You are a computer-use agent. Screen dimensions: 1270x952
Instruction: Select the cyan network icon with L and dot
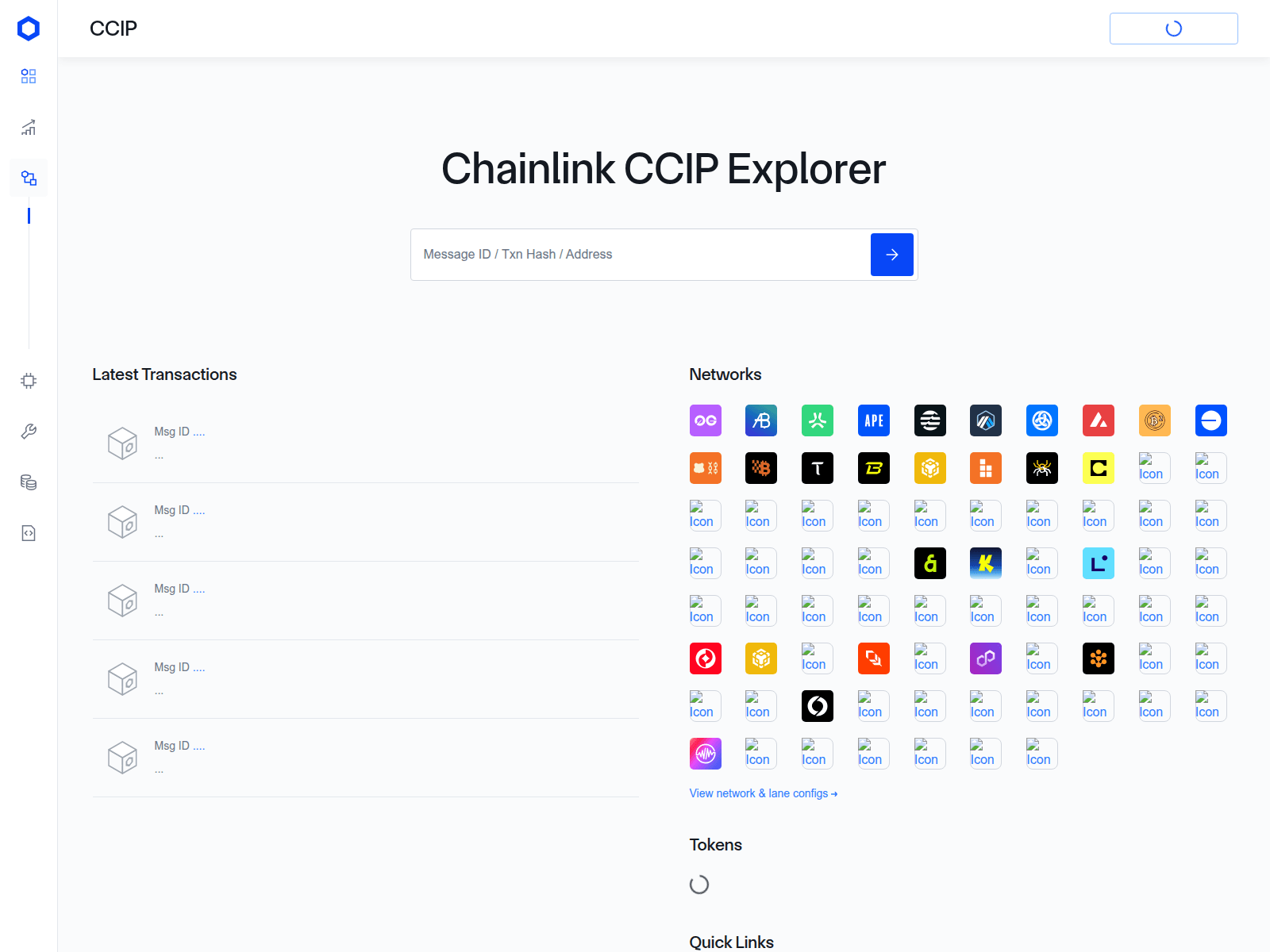[1099, 563]
